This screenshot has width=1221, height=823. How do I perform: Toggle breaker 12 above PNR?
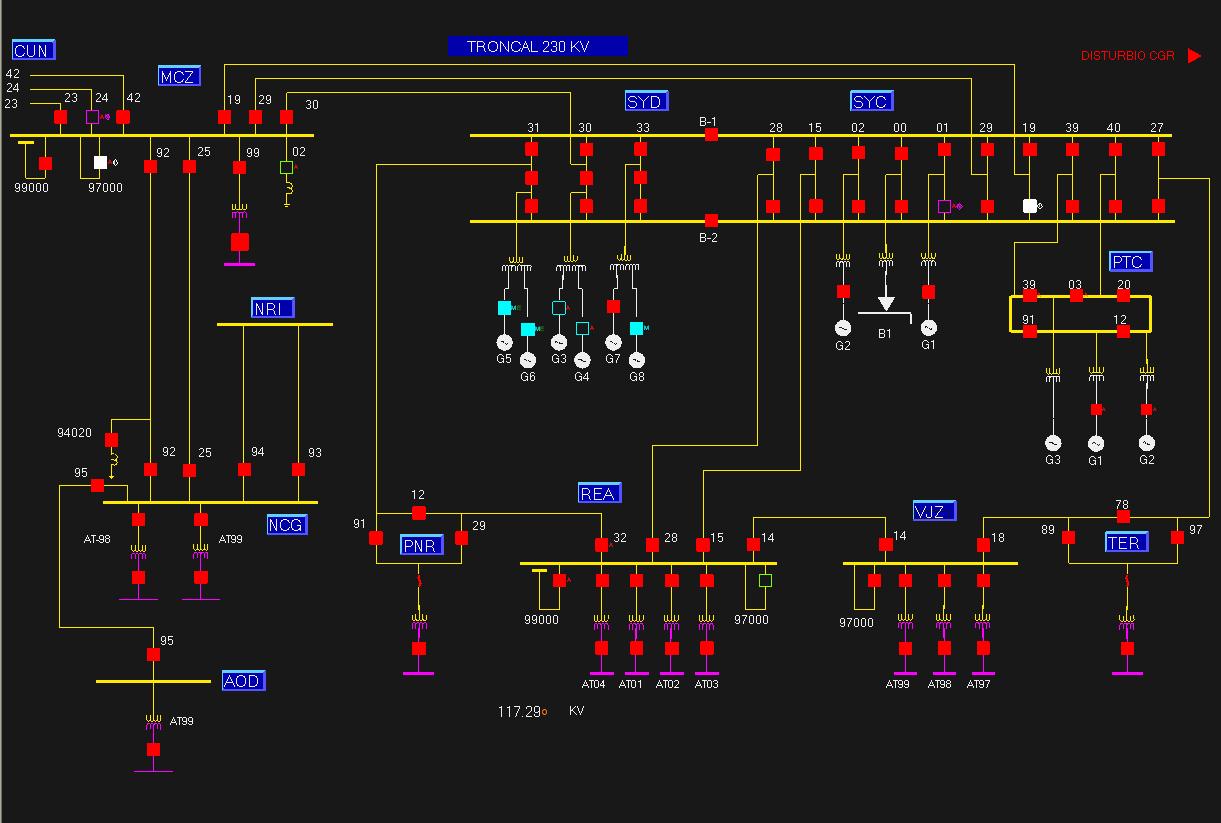419,513
